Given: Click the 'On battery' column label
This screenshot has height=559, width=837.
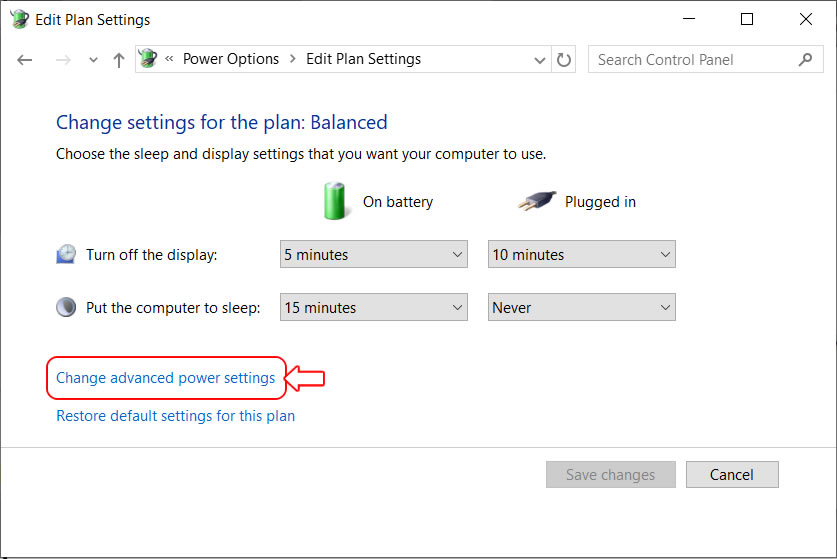Looking at the screenshot, I should pos(398,202).
